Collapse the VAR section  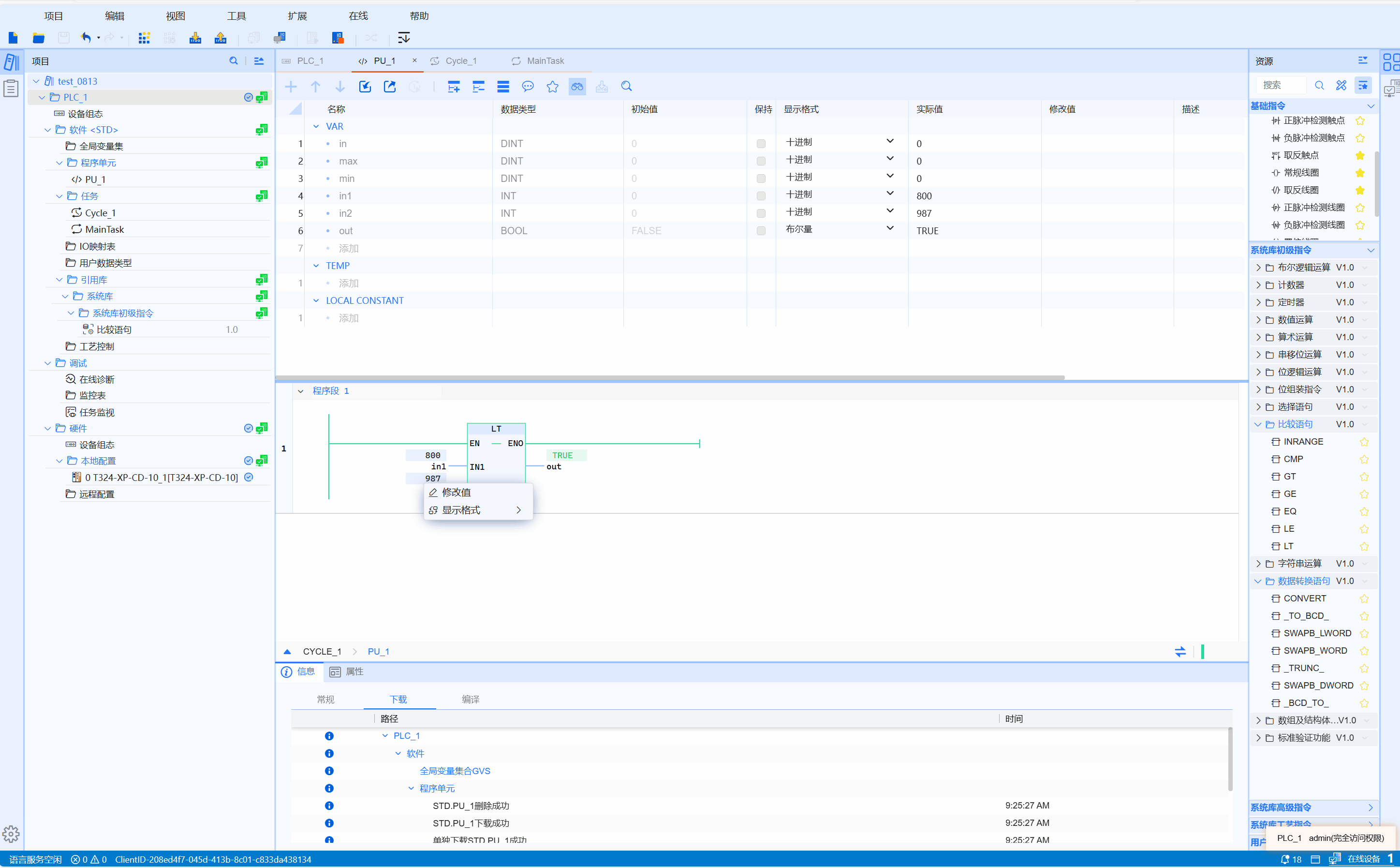pyautogui.click(x=316, y=126)
